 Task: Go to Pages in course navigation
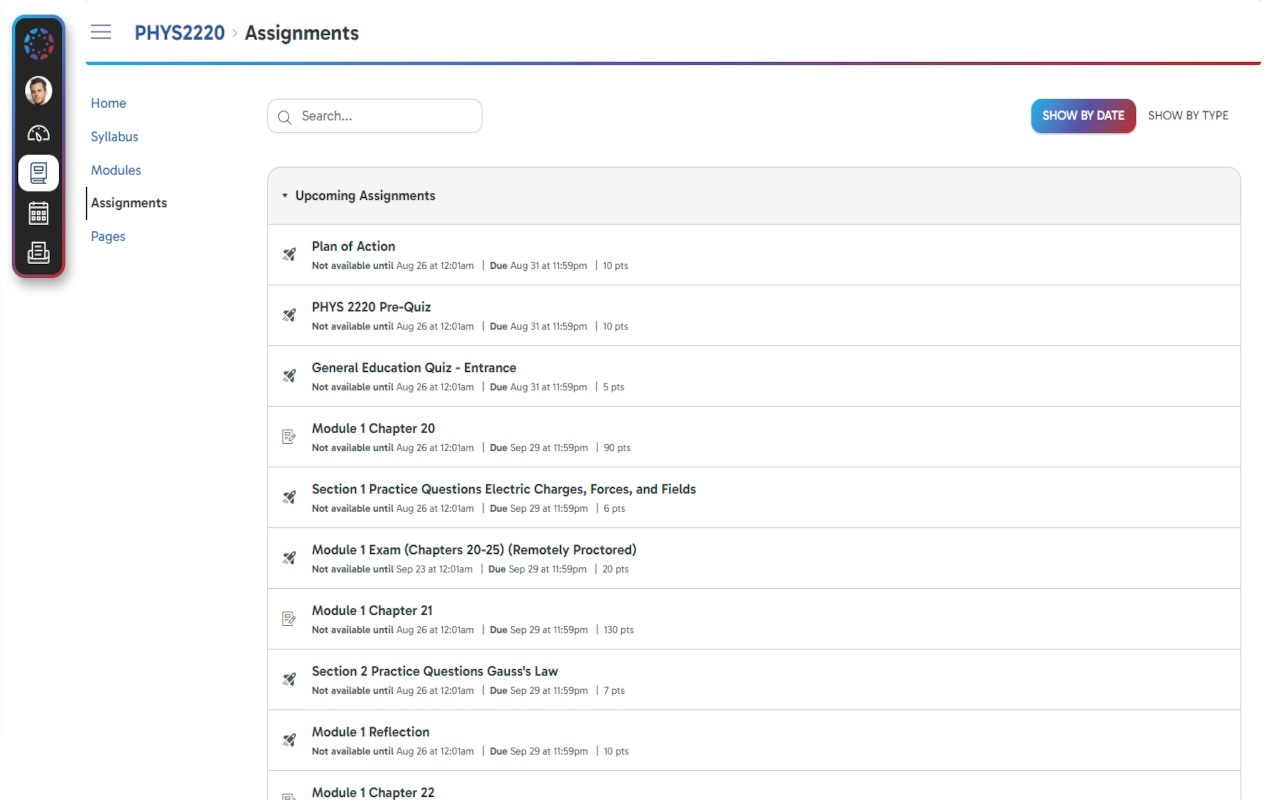tap(108, 237)
